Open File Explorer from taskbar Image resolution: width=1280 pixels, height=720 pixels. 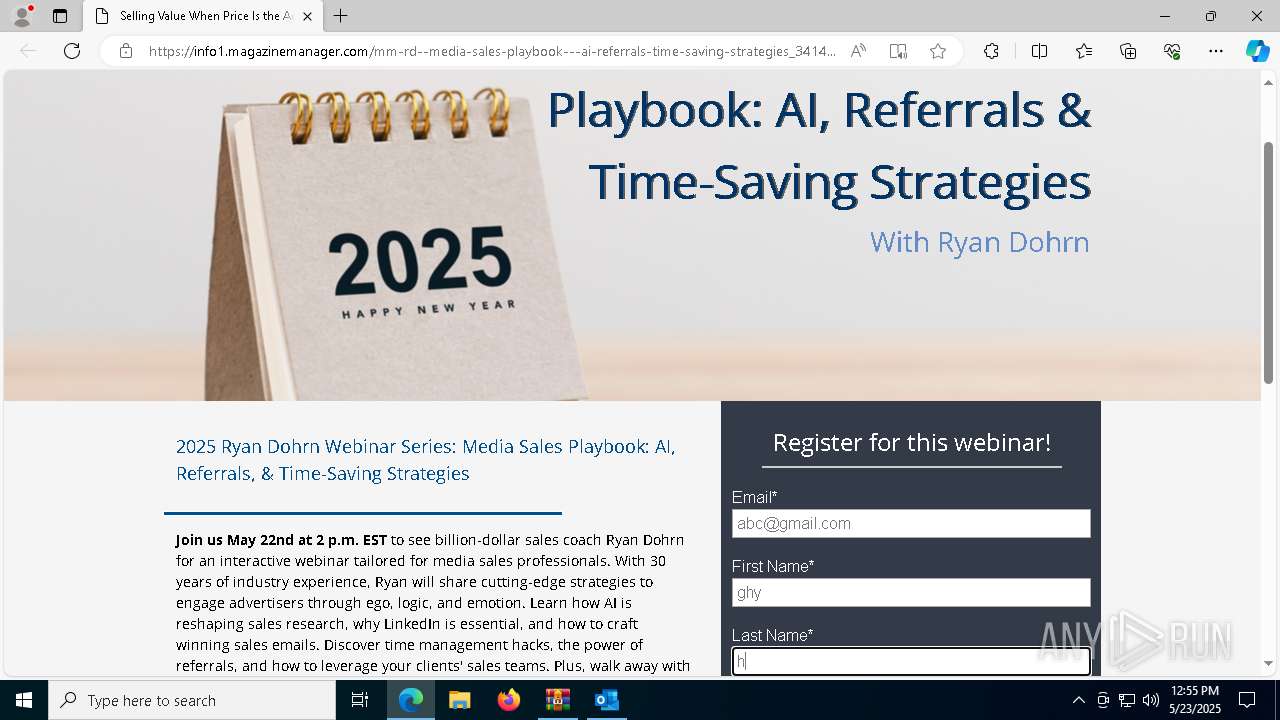tap(459, 700)
